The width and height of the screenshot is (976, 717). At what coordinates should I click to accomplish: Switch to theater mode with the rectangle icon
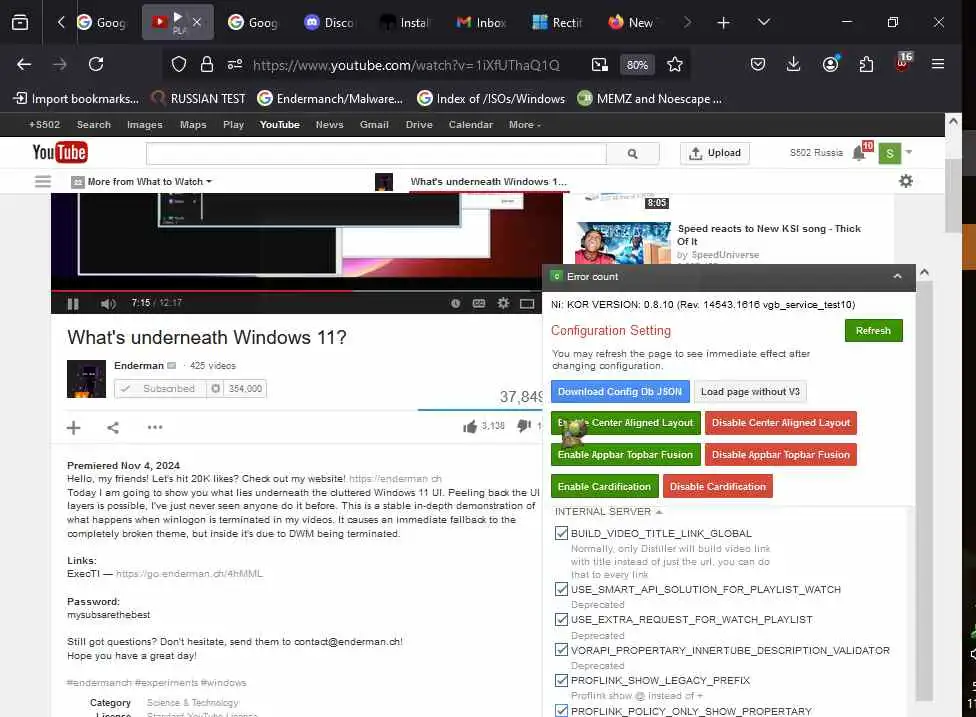pos(527,303)
